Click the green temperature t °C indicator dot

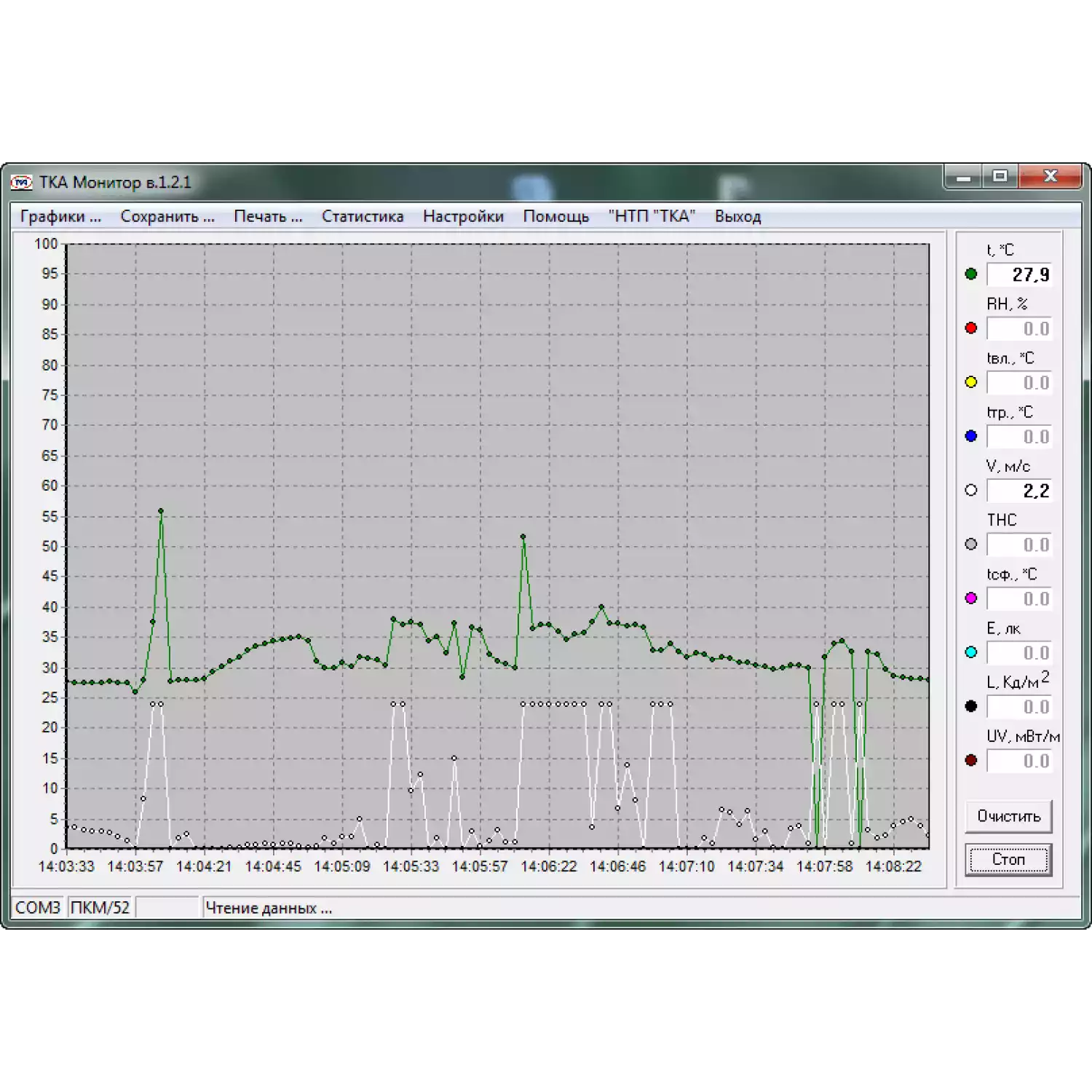[x=970, y=274]
